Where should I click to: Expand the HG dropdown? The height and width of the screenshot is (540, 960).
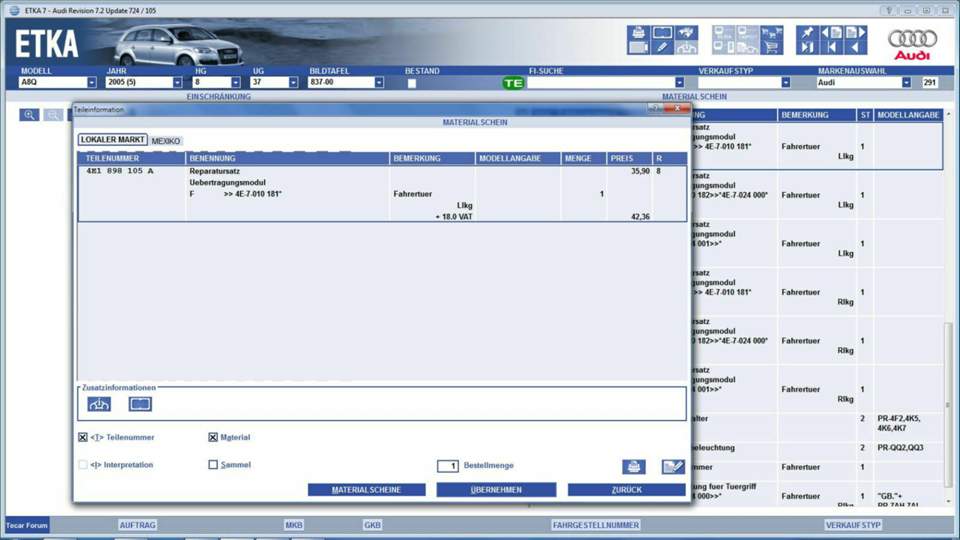(236, 82)
